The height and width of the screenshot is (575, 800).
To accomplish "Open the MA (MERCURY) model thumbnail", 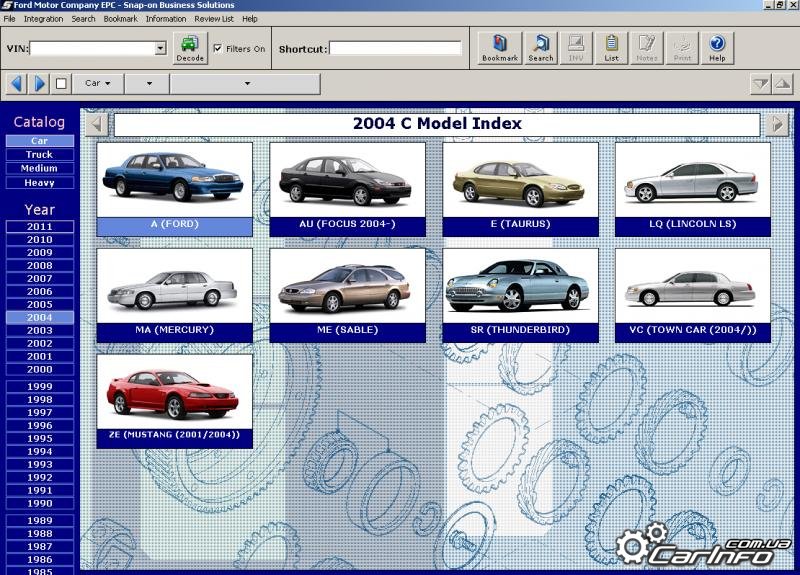I will pos(174,295).
